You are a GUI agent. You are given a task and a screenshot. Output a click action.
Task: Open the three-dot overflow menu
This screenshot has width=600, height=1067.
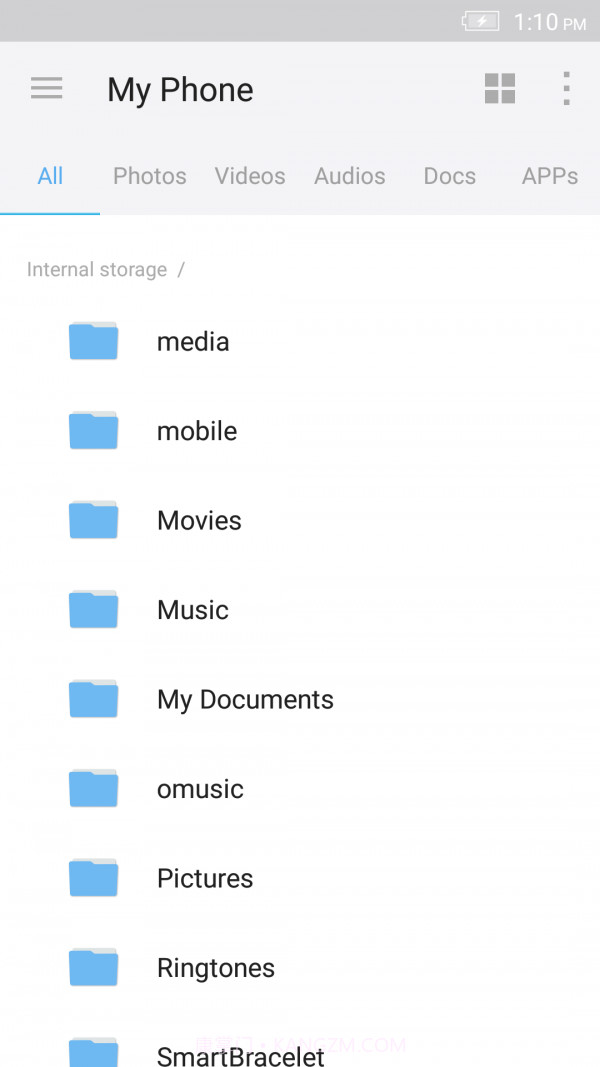click(566, 88)
